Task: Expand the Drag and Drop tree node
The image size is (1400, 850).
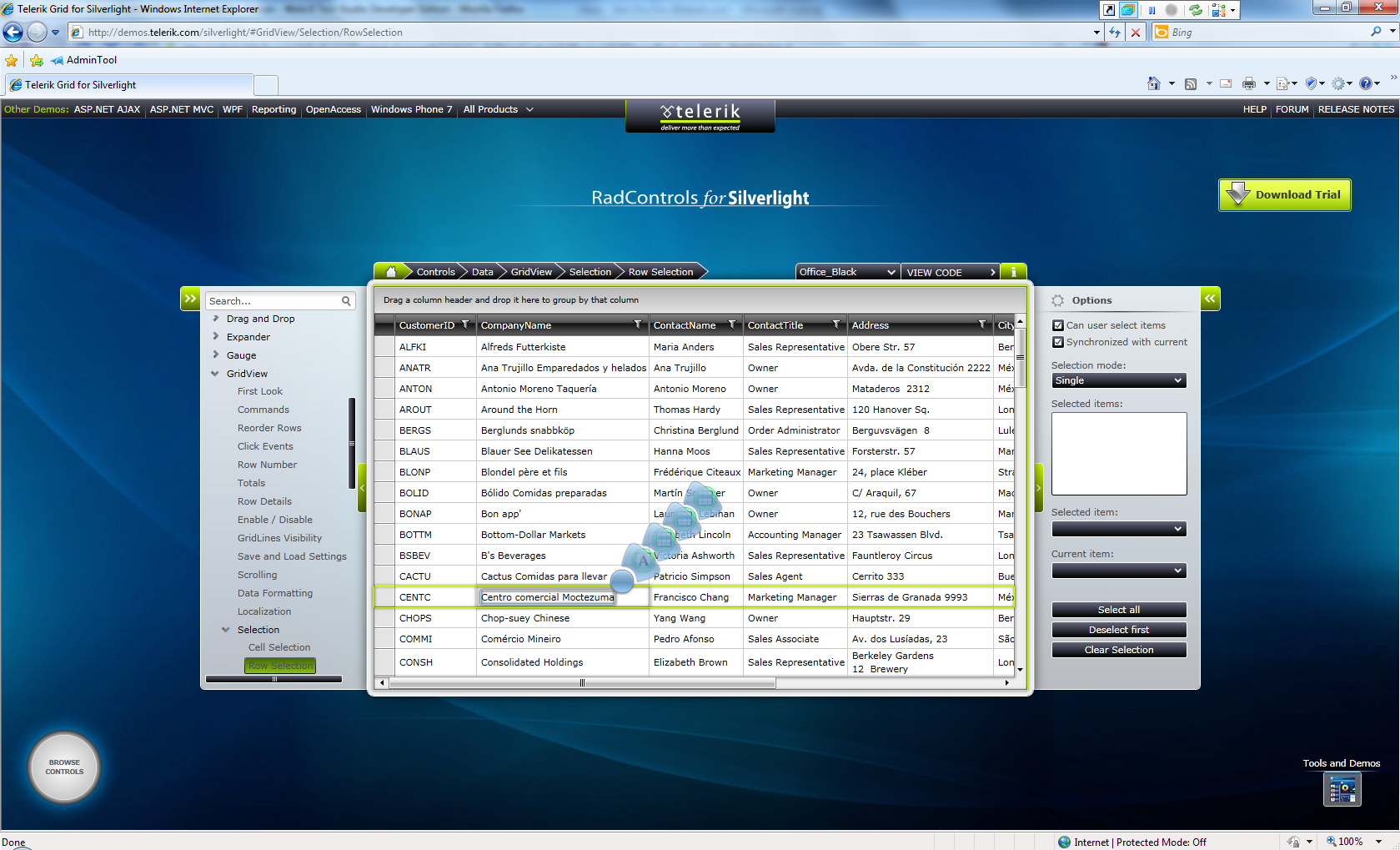Action: [216, 319]
